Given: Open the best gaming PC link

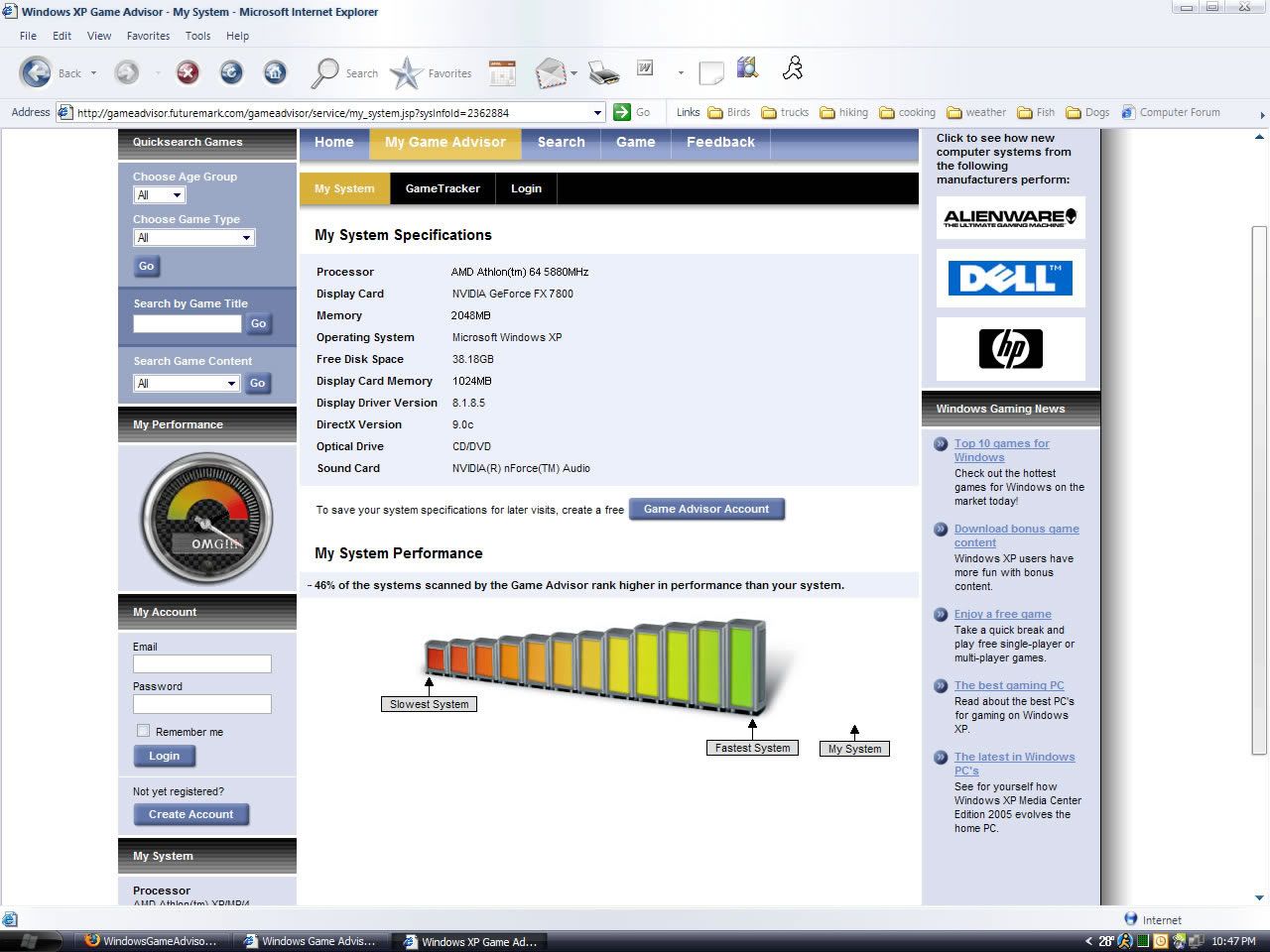Looking at the screenshot, I should click(1009, 685).
